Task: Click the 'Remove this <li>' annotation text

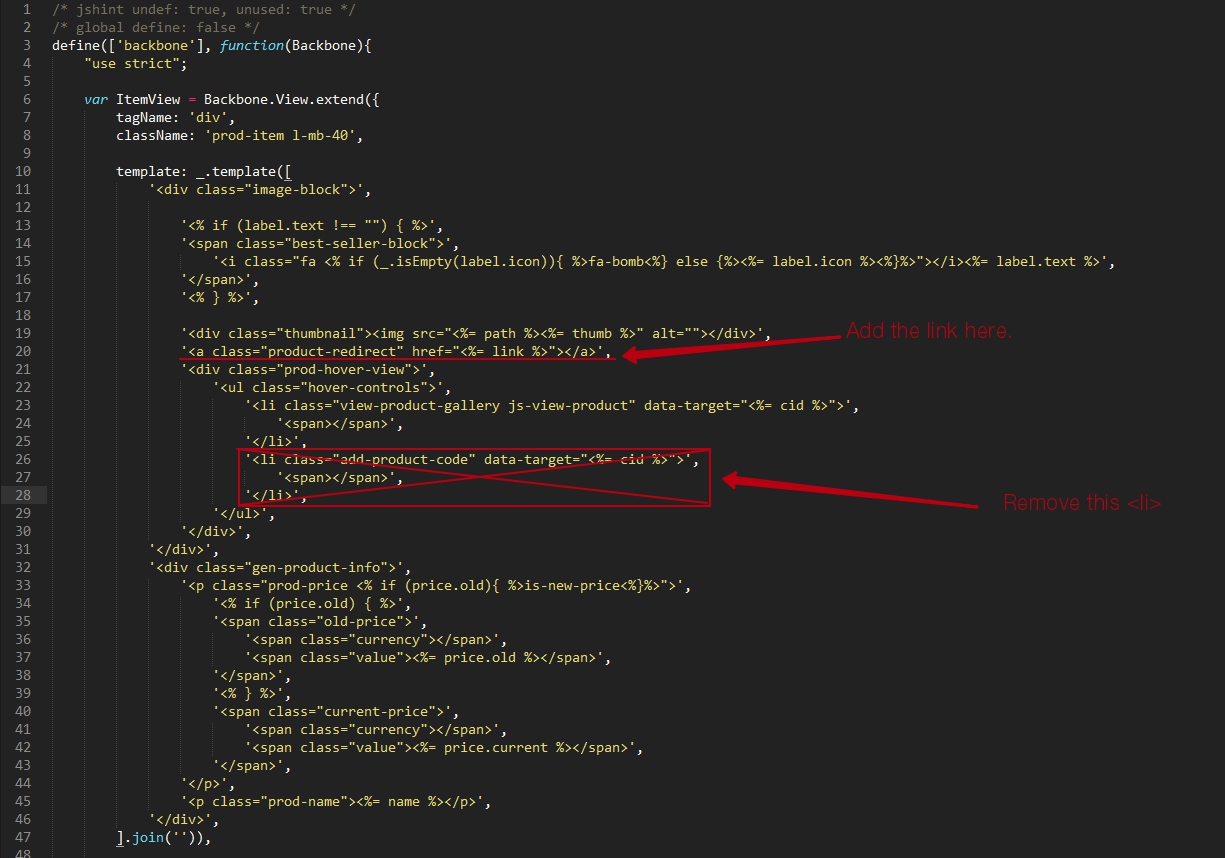Action: 1081,503
